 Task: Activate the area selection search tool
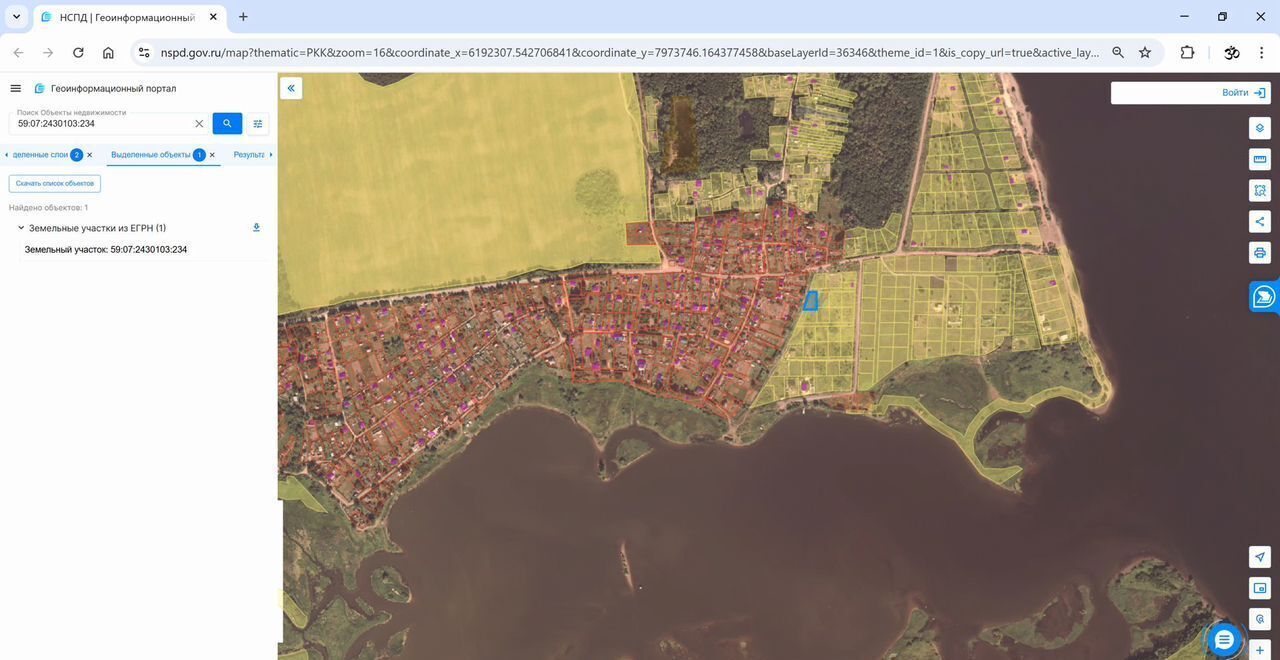(1260, 190)
